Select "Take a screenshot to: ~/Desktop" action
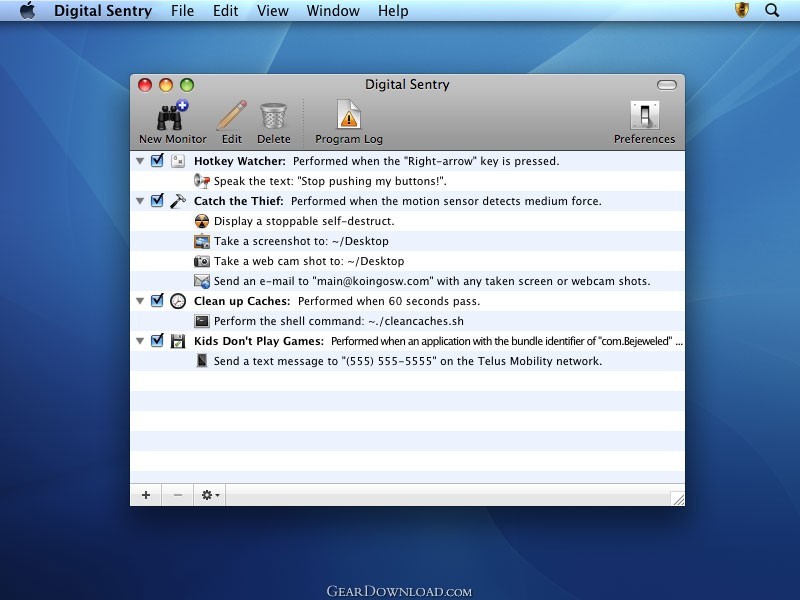The image size is (800, 600). point(301,241)
